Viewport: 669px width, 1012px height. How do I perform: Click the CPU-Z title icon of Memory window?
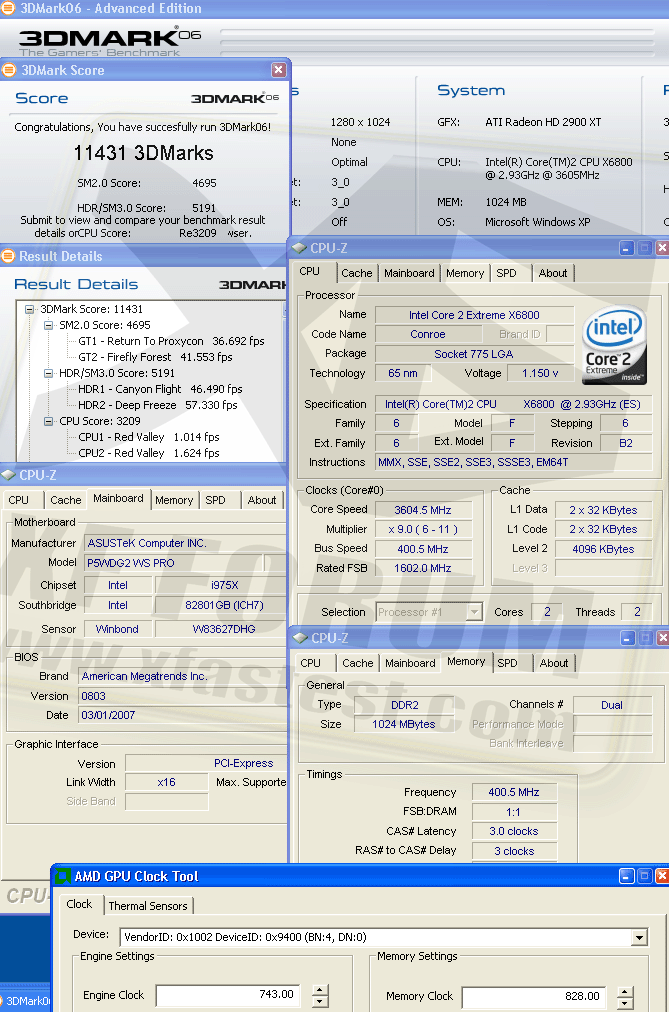299,638
